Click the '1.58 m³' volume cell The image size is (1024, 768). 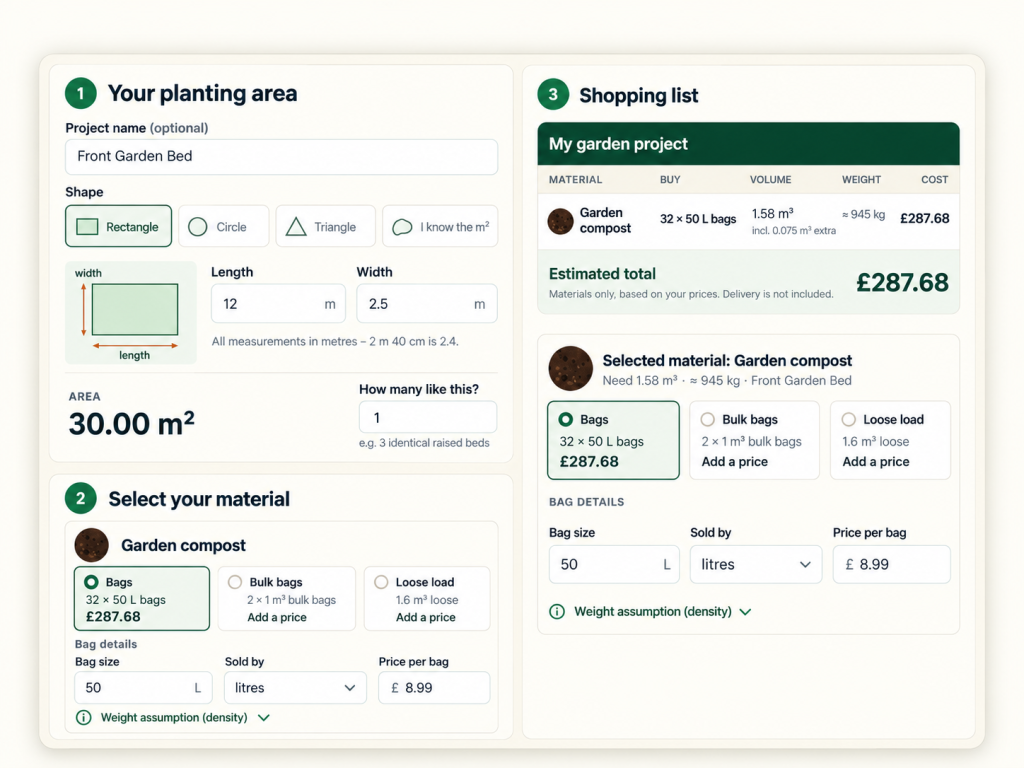(773, 214)
